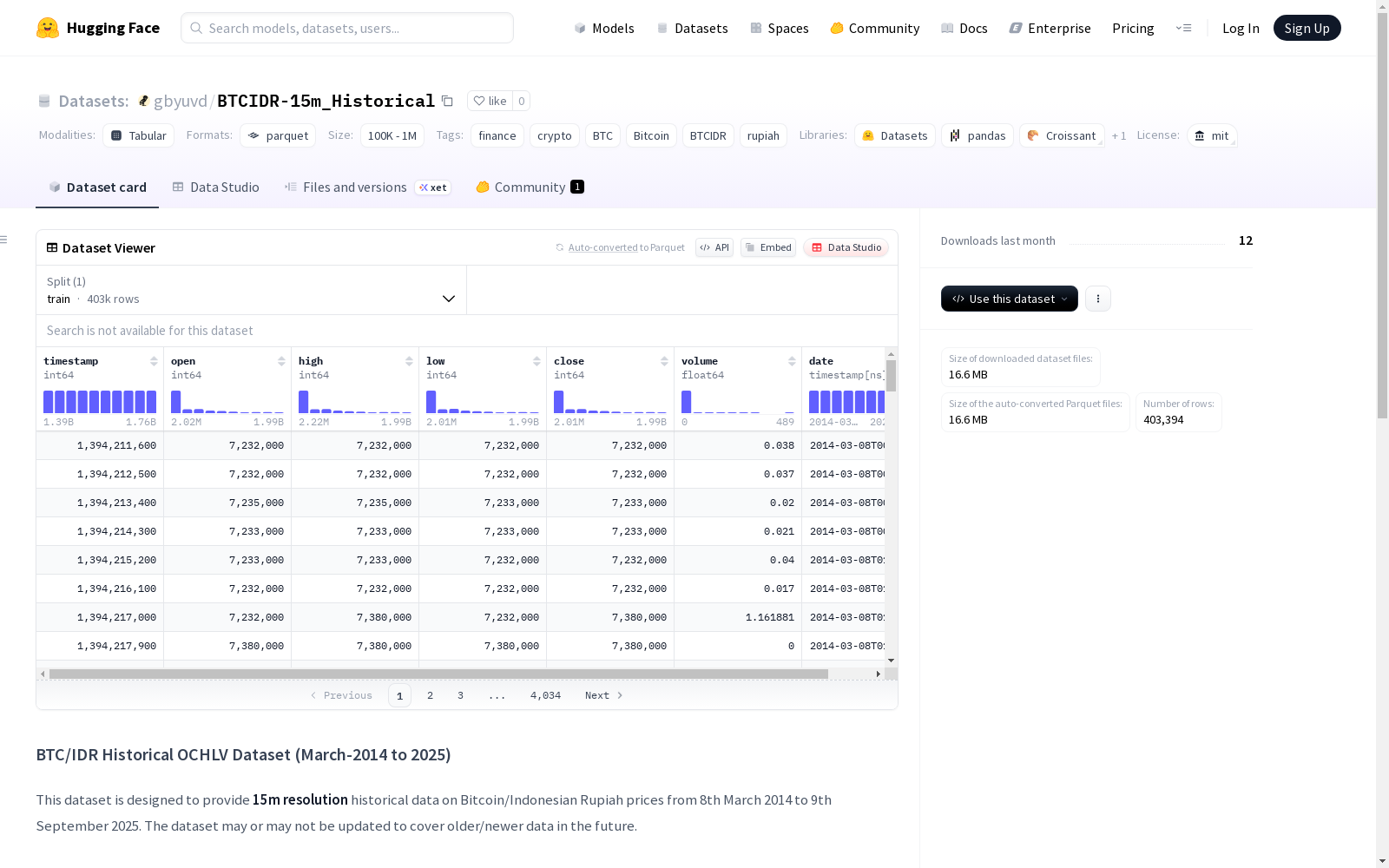Expand the +1 more libraries list
The width and height of the screenshot is (1389, 868).
pyautogui.click(x=1119, y=135)
